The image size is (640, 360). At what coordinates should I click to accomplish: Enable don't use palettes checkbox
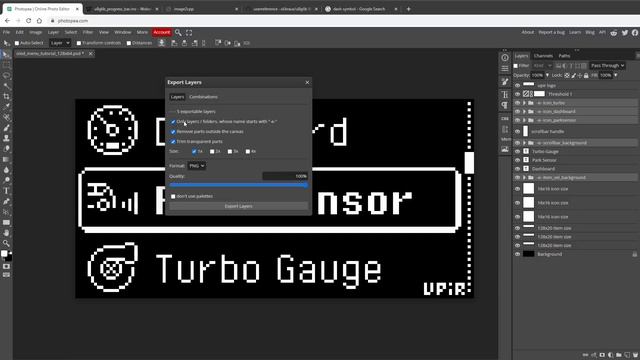pos(173,196)
